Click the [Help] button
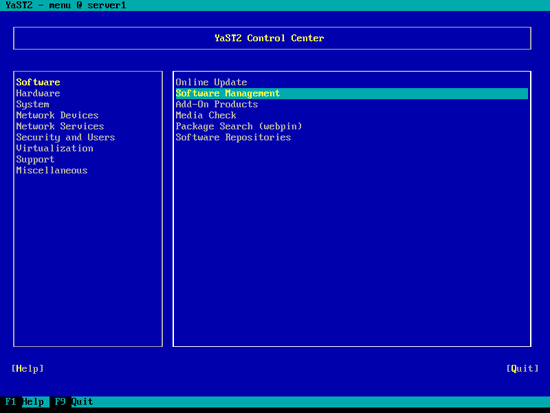550x413 pixels. point(27,368)
